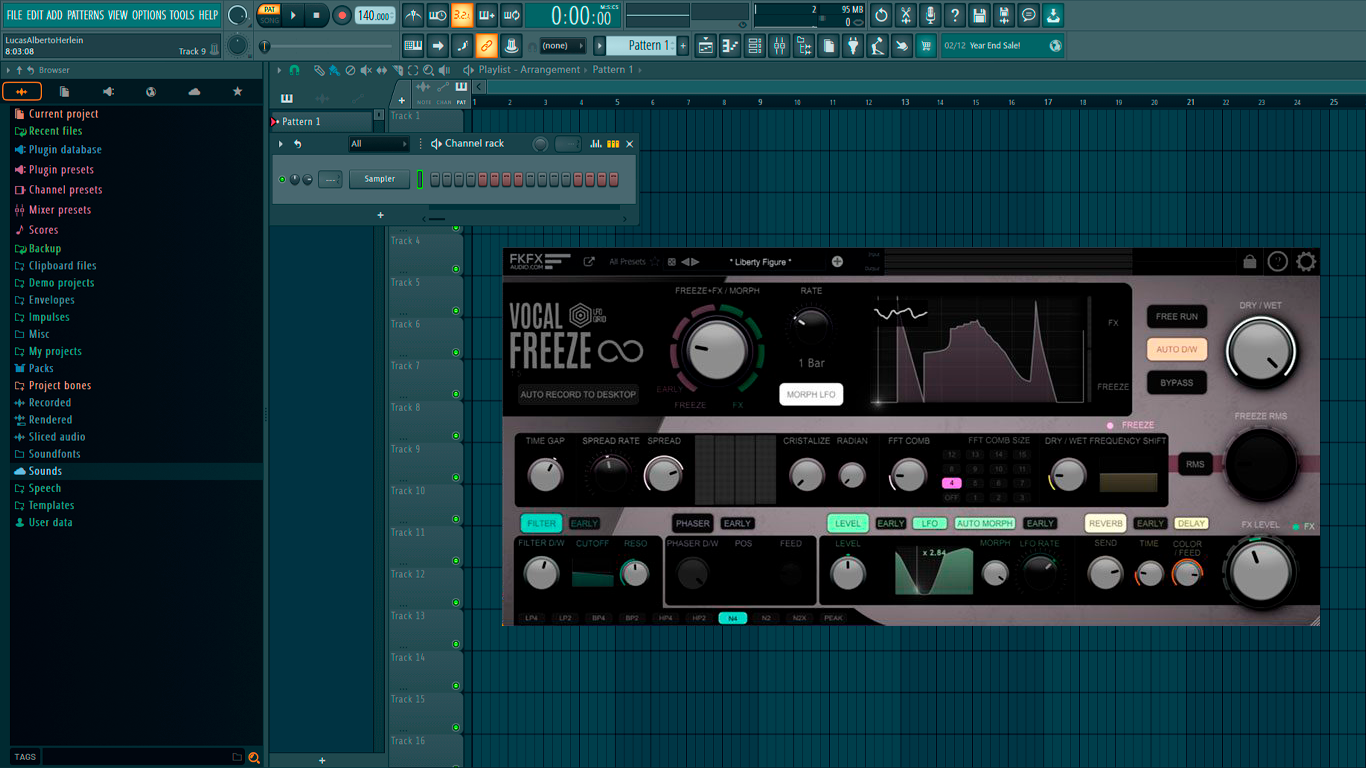Toggle Pat/Song mode switch
This screenshot has width=1366, height=768.
point(269,15)
